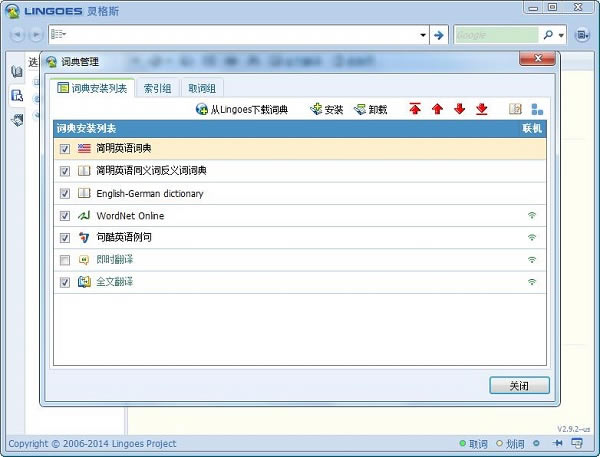Click the WordNet Online green icon
Screen dimensions: 600x457
[x=84, y=215]
